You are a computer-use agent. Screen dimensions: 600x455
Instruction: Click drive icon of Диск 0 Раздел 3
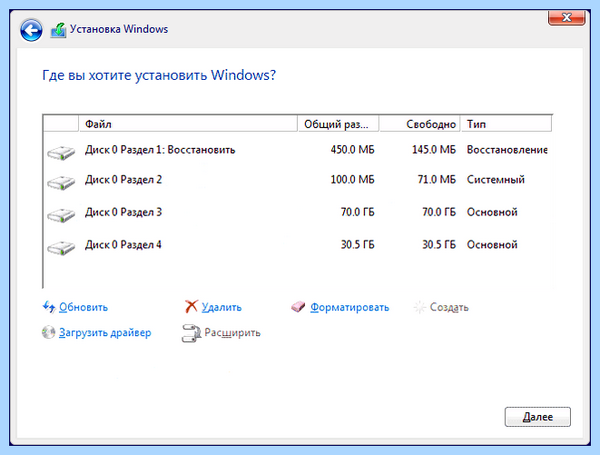[61, 215]
